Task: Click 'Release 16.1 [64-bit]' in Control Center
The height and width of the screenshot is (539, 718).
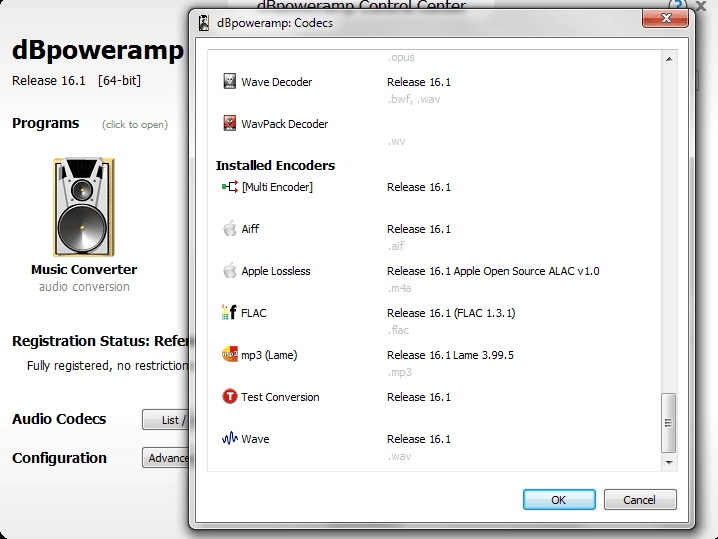Action: click(76, 81)
